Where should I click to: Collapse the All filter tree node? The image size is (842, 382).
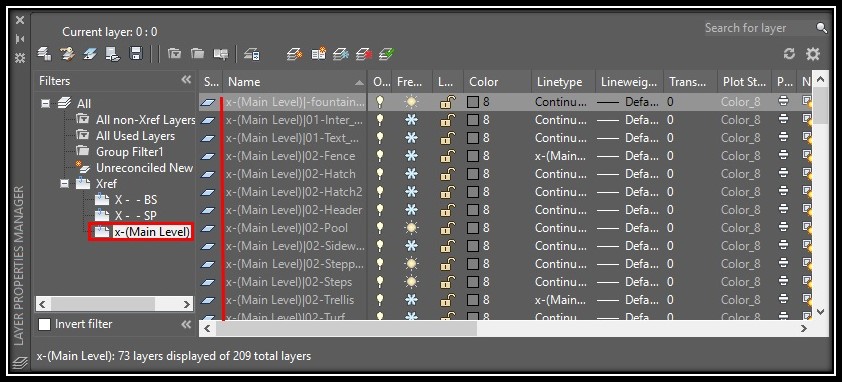click(46, 104)
